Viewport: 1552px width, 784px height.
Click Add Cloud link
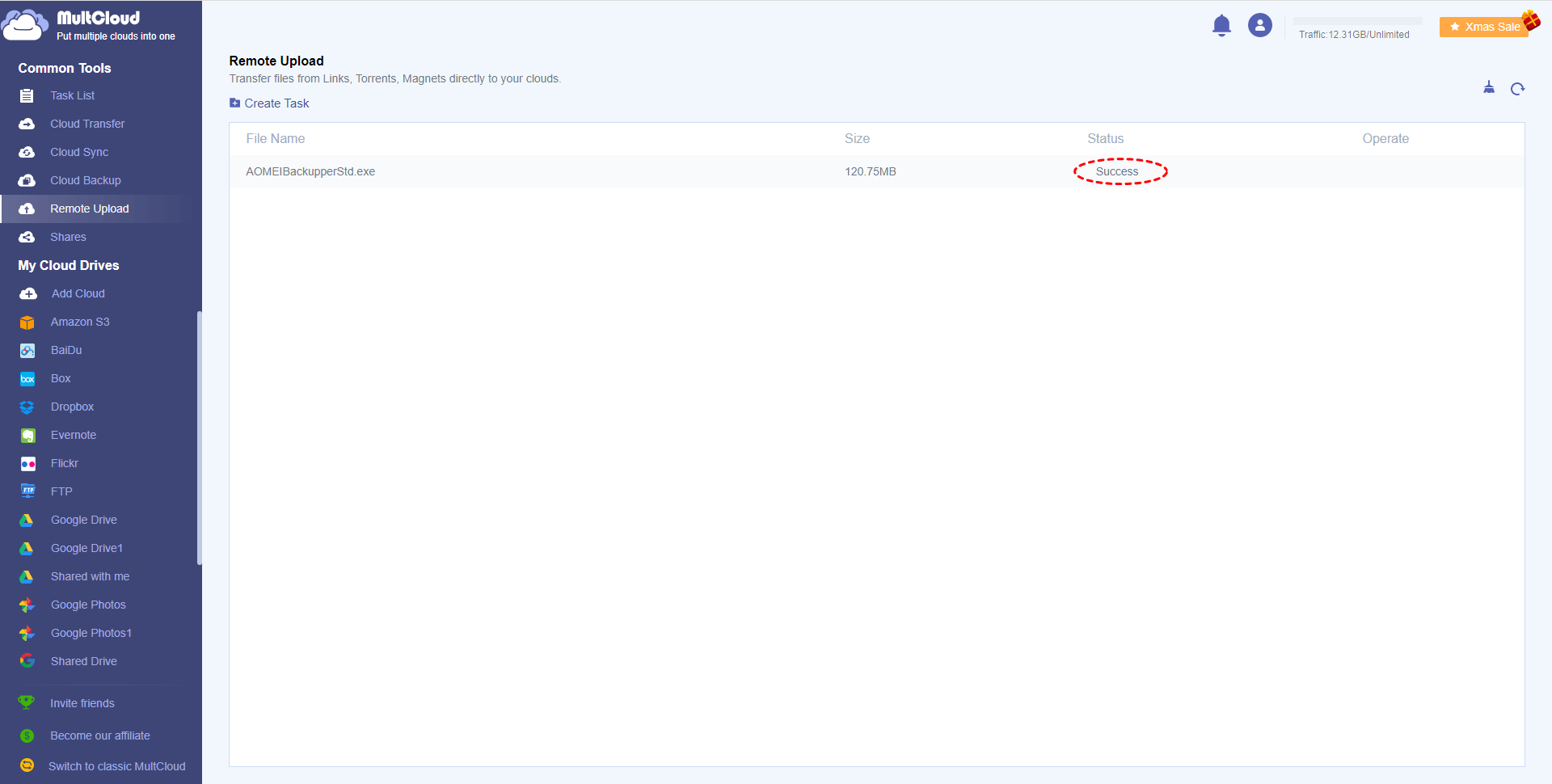point(78,293)
